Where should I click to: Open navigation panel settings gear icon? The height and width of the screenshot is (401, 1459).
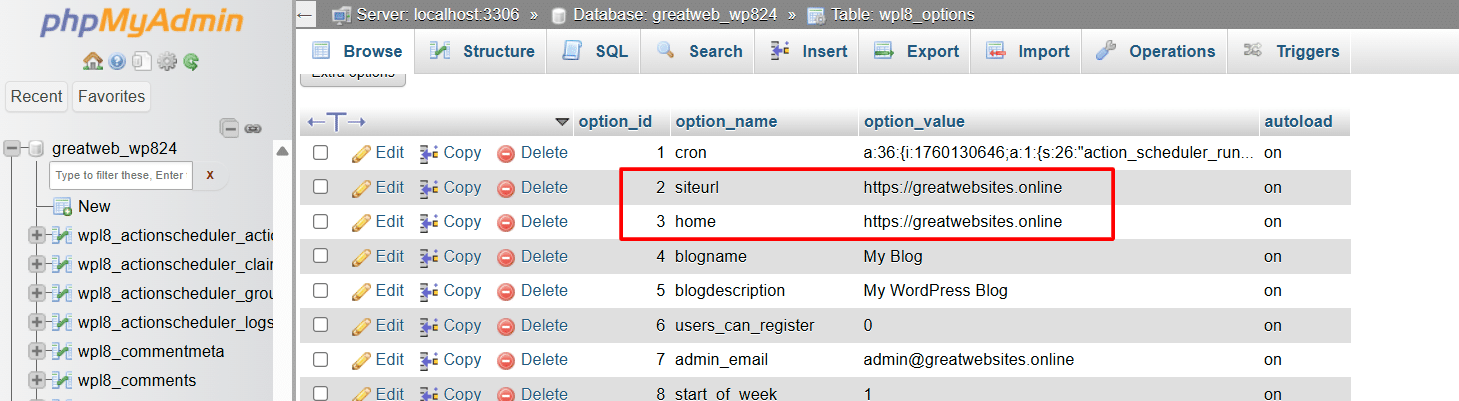pos(167,62)
